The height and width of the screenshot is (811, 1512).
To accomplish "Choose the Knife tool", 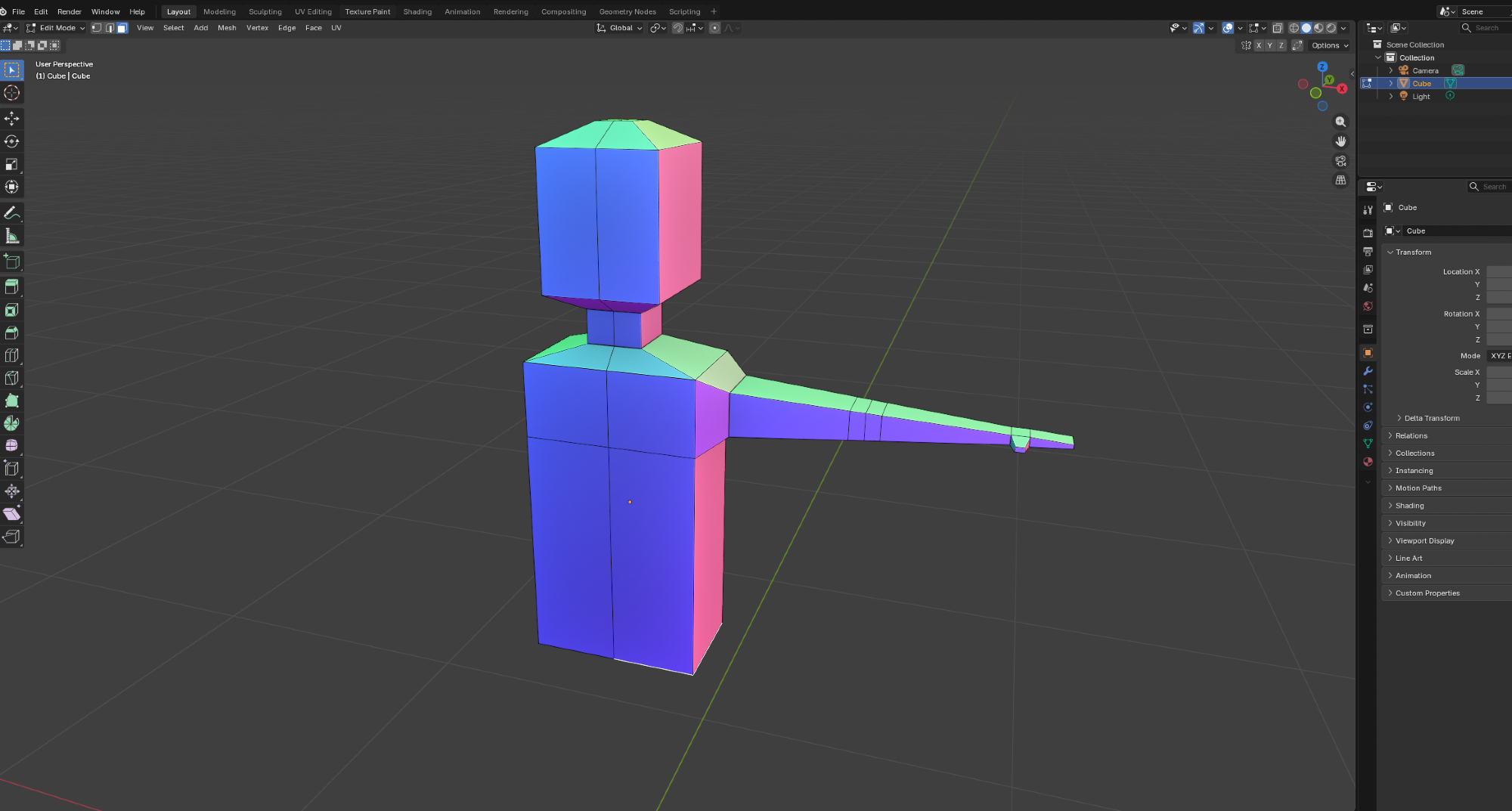I will click(x=12, y=378).
